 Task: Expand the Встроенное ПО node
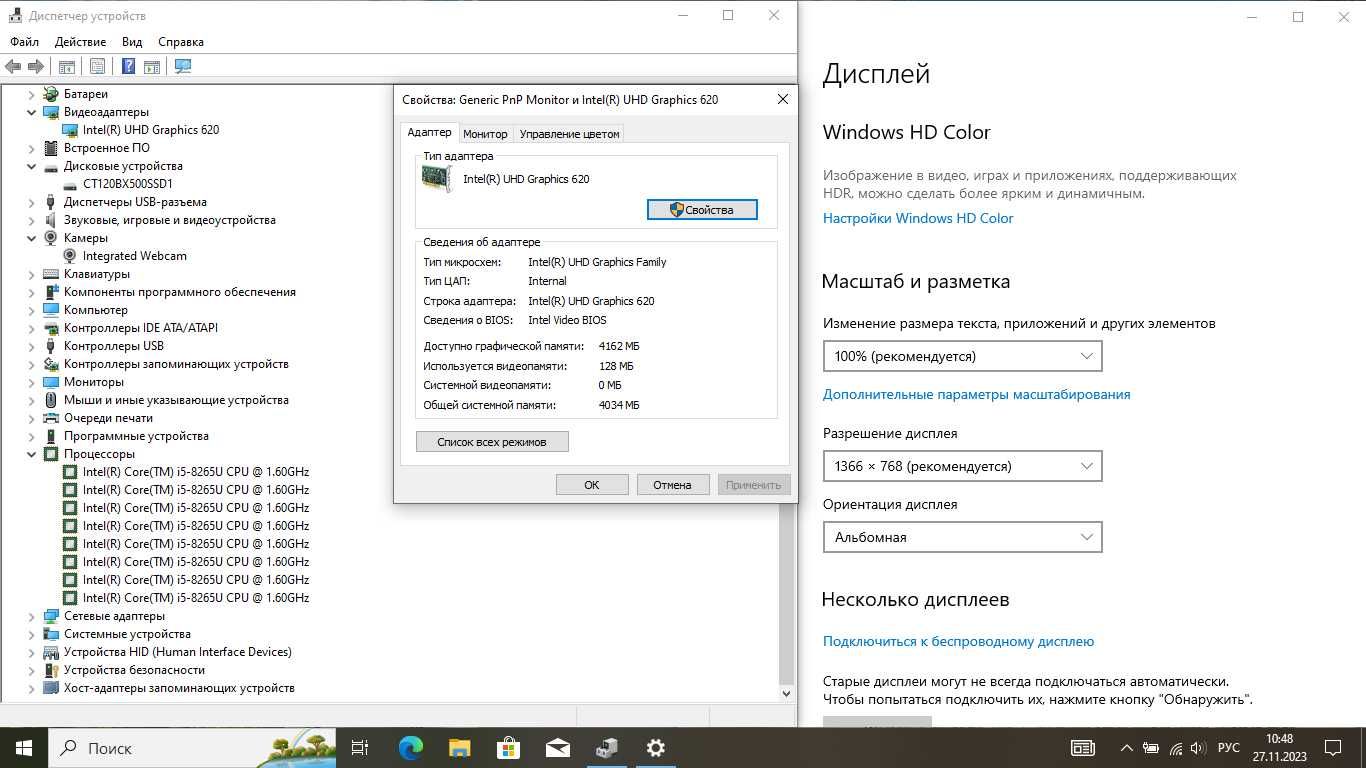pyautogui.click(x=31, y=148)
